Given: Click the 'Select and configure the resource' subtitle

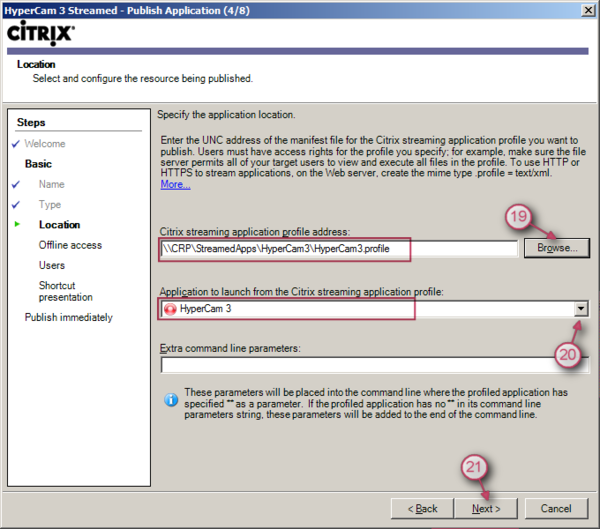Looking at the screenshot, I should 143,78.
